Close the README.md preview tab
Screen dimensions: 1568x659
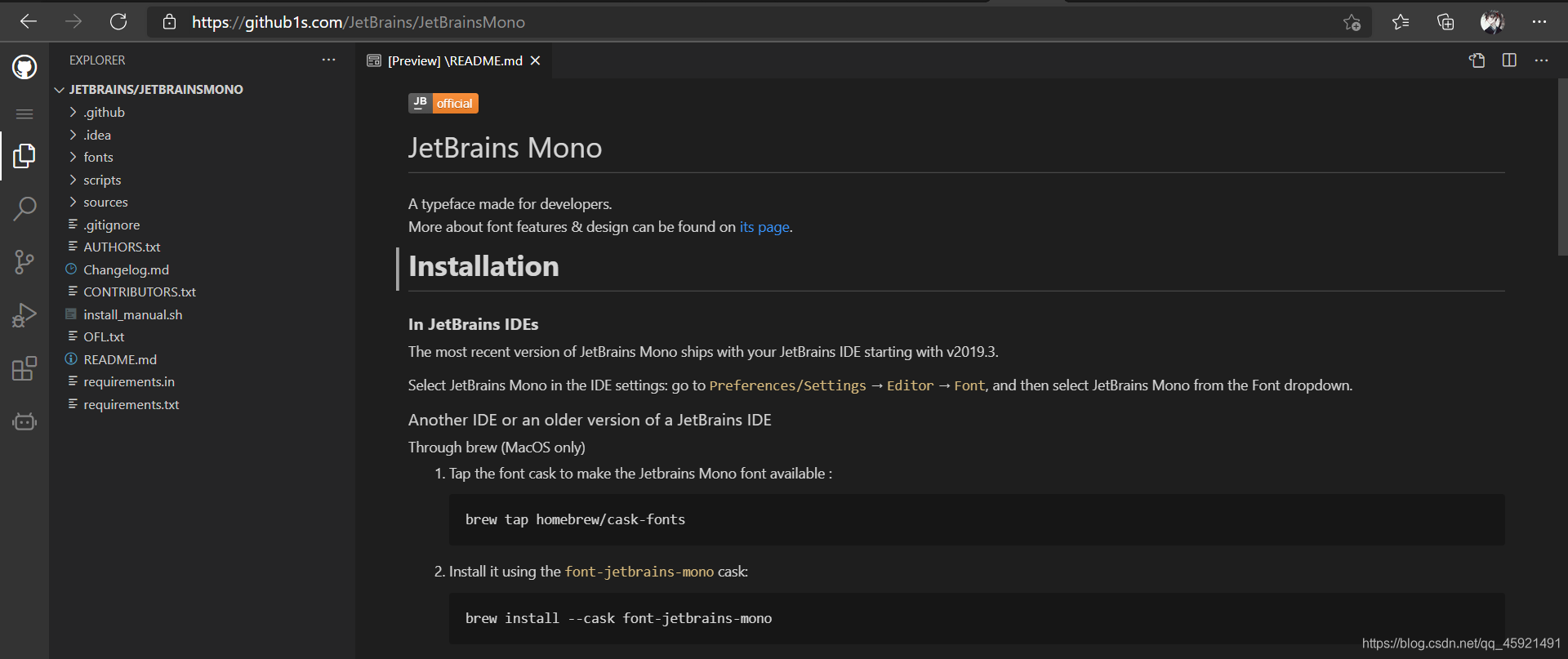click(536, 60)
